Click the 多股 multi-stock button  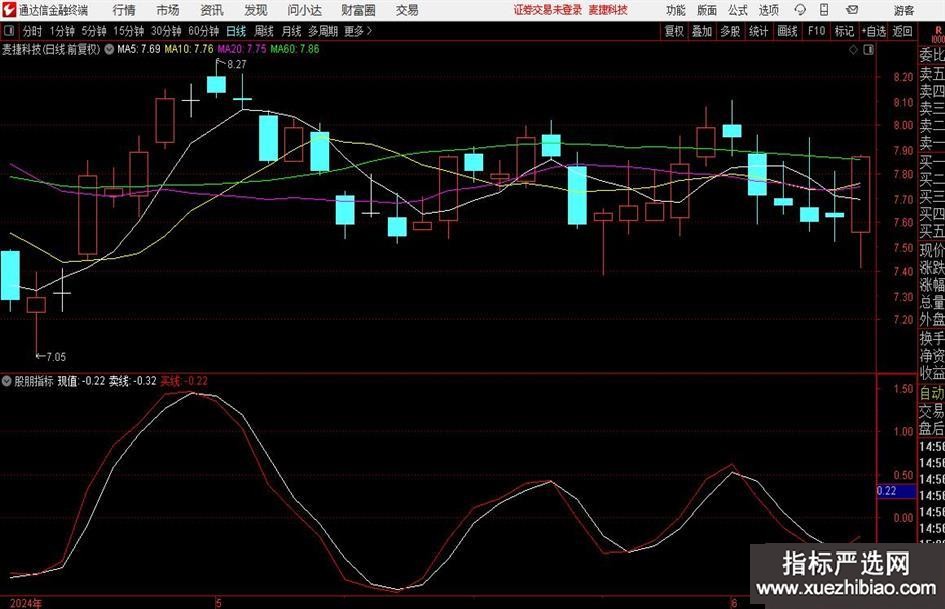(x=730, y=31)
